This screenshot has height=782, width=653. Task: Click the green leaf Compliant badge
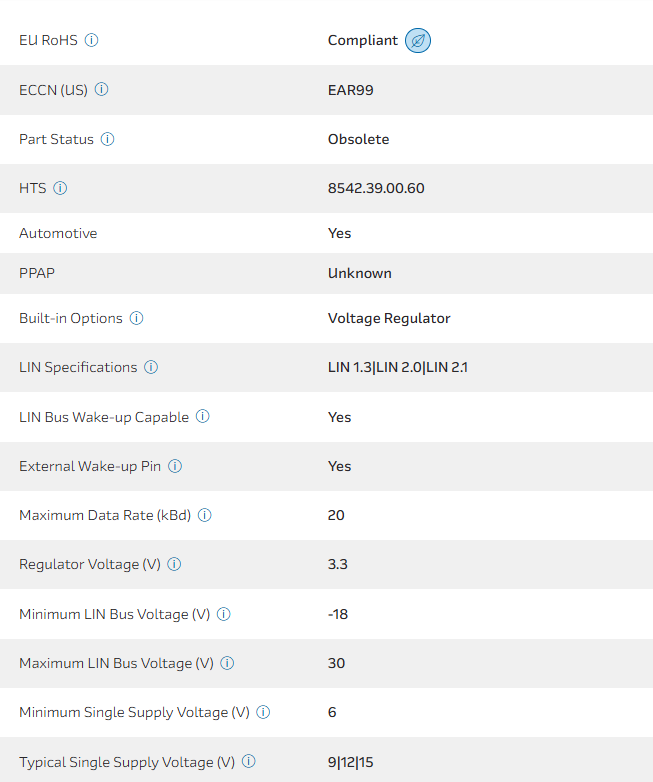coord(418,41)
